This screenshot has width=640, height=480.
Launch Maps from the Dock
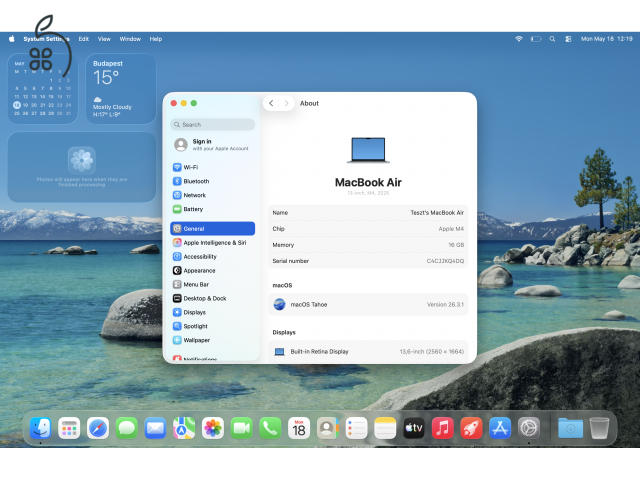click(184, 428)
